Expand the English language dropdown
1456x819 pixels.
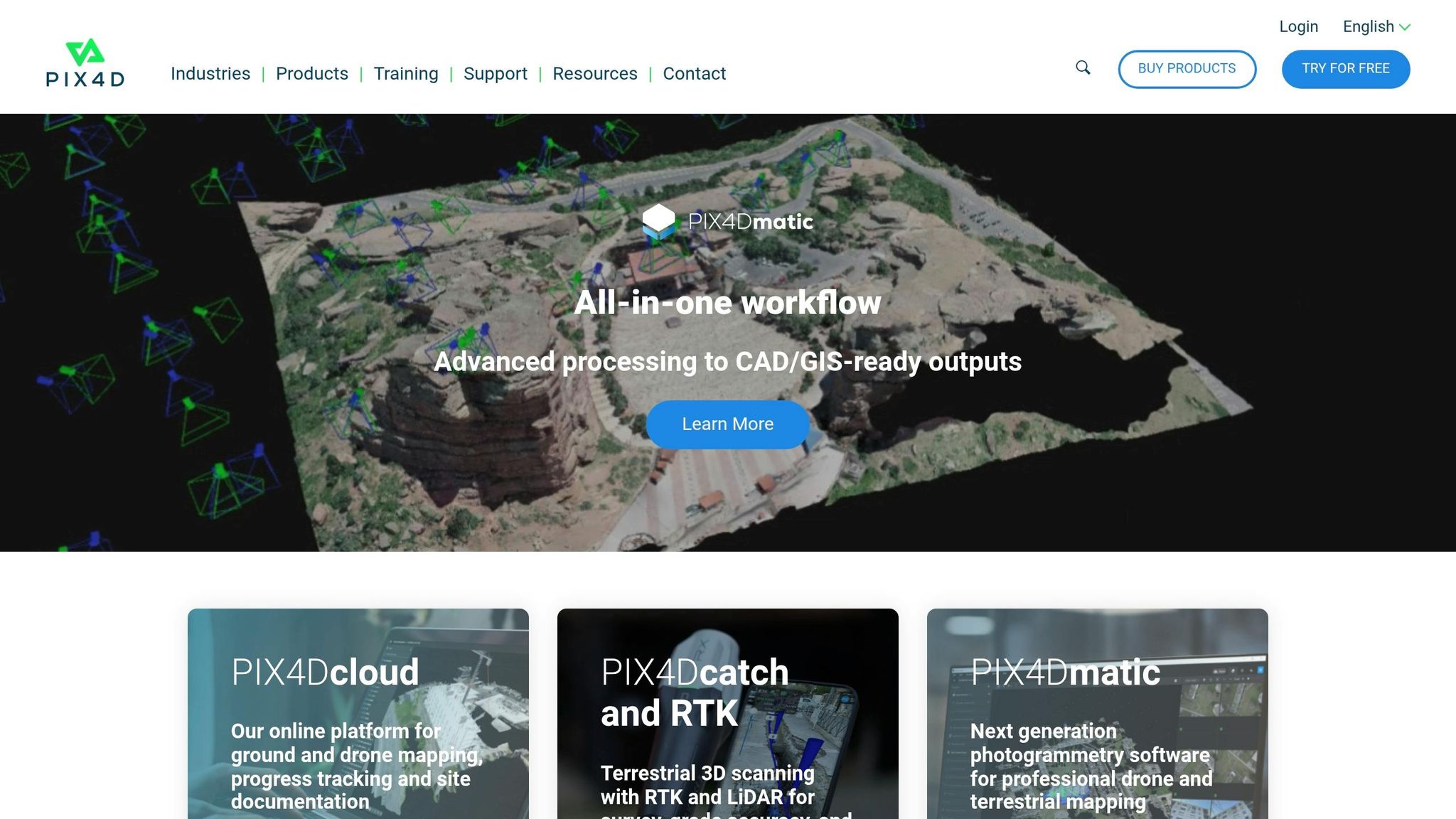(1368, 27)
